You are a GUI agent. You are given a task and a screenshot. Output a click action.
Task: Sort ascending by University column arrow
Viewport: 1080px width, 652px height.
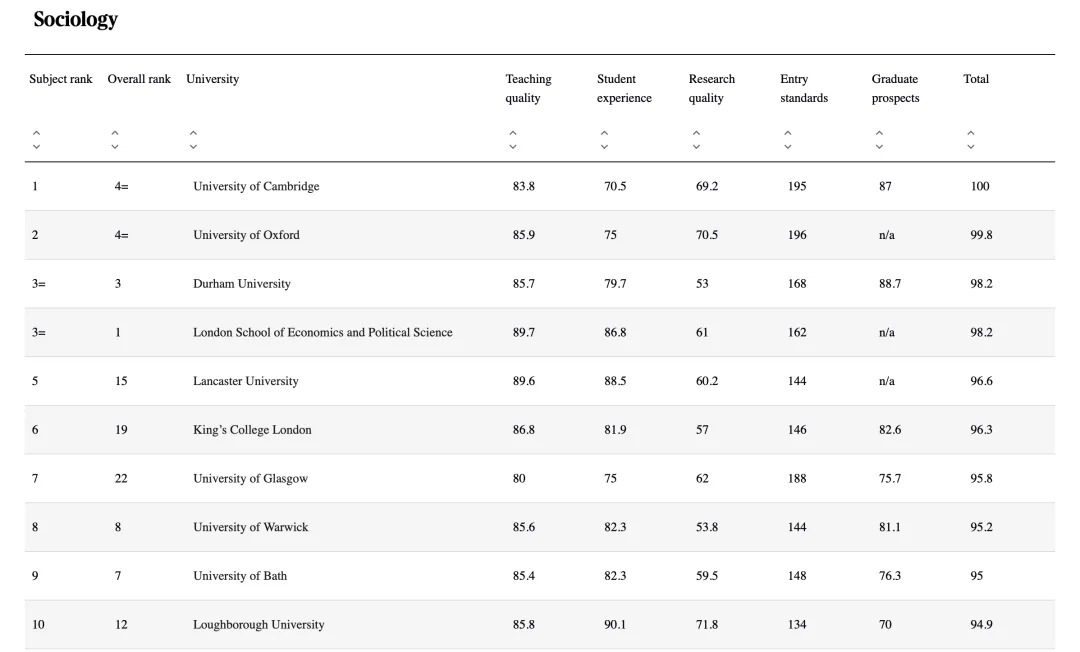[x=193, y=132]
